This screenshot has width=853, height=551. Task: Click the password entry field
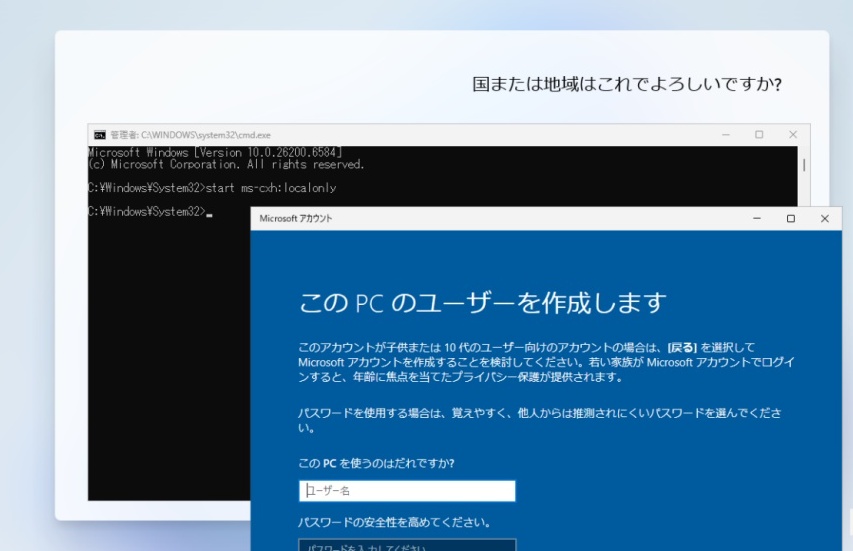(407, 546)
